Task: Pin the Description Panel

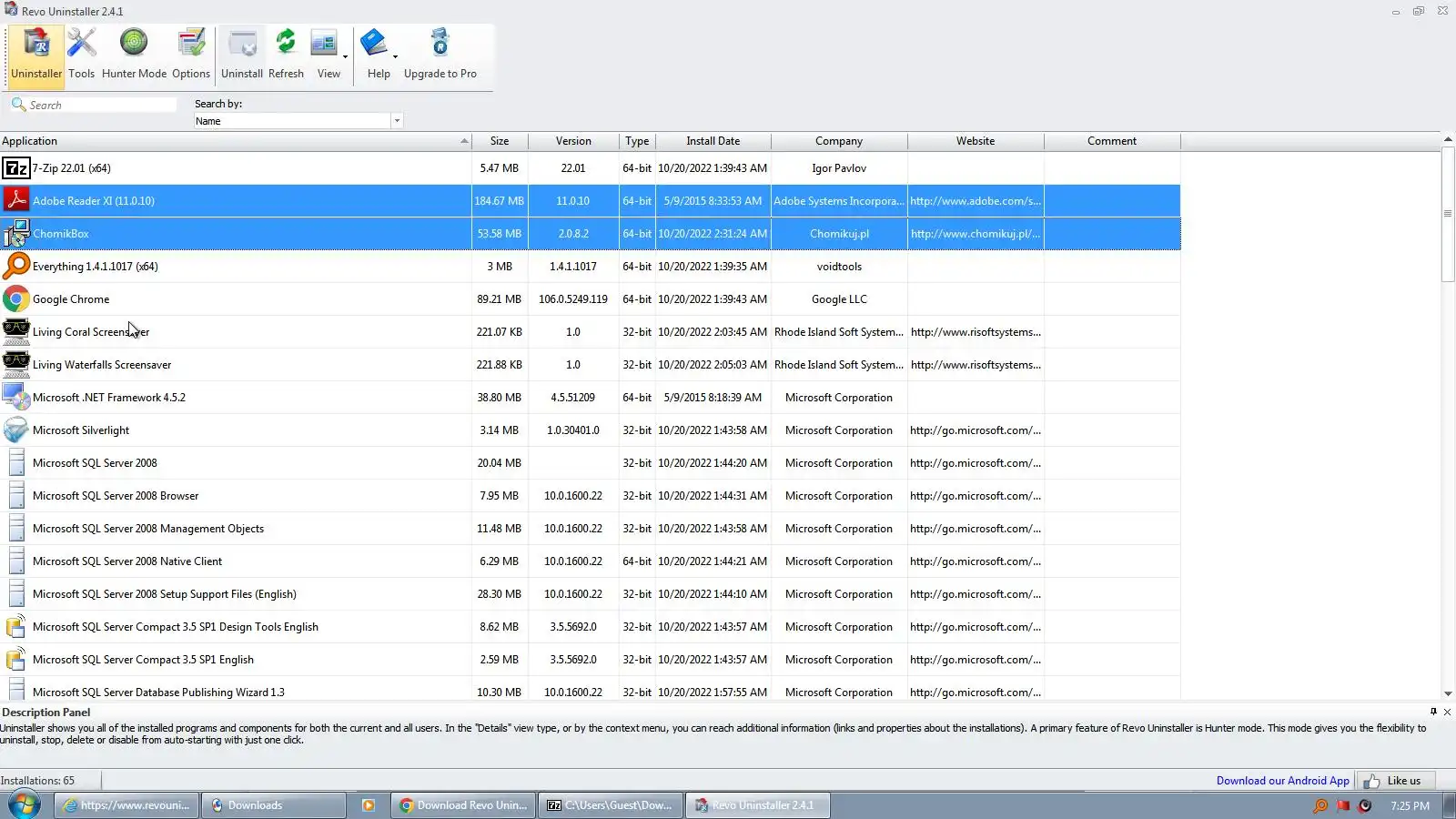Action: [x=1433, y=712]
